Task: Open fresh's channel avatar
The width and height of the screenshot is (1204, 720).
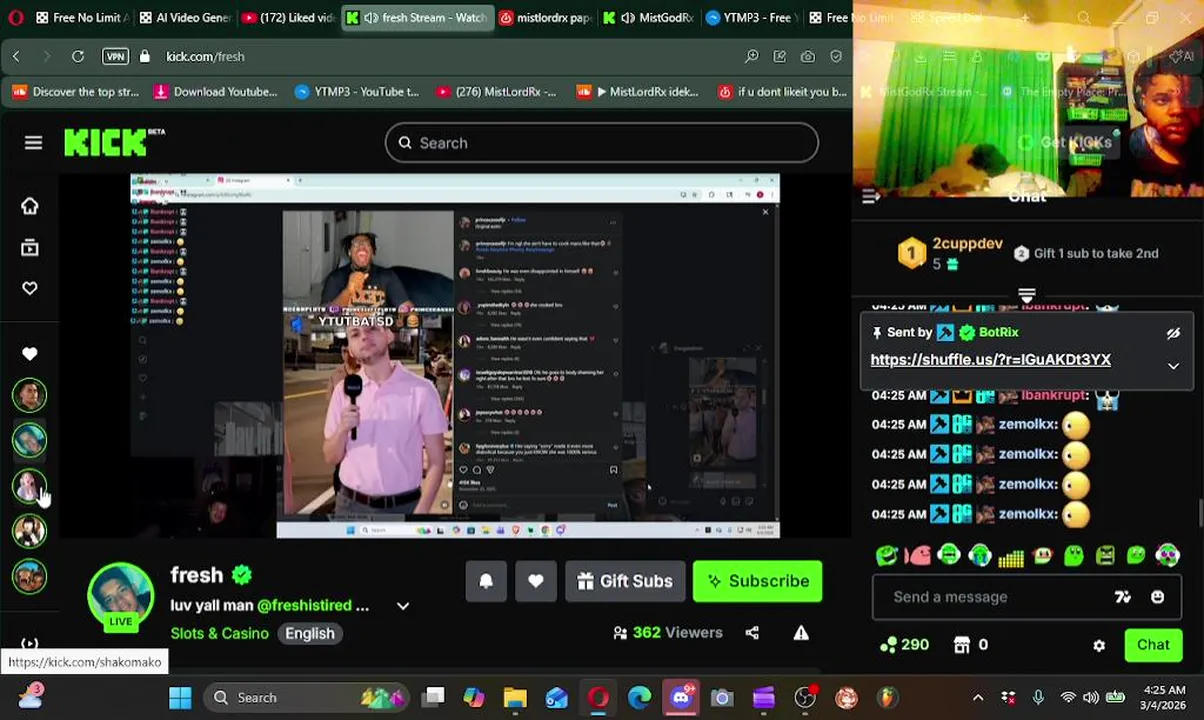Action: (120, 596)
